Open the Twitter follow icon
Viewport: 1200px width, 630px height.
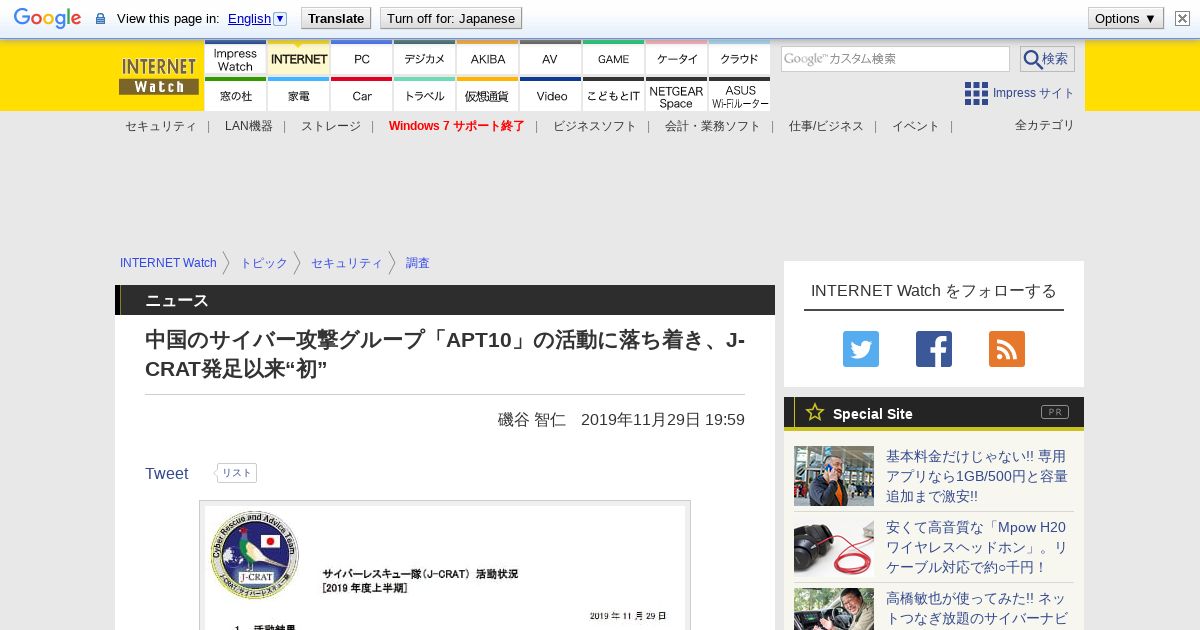tap(861, 349)
